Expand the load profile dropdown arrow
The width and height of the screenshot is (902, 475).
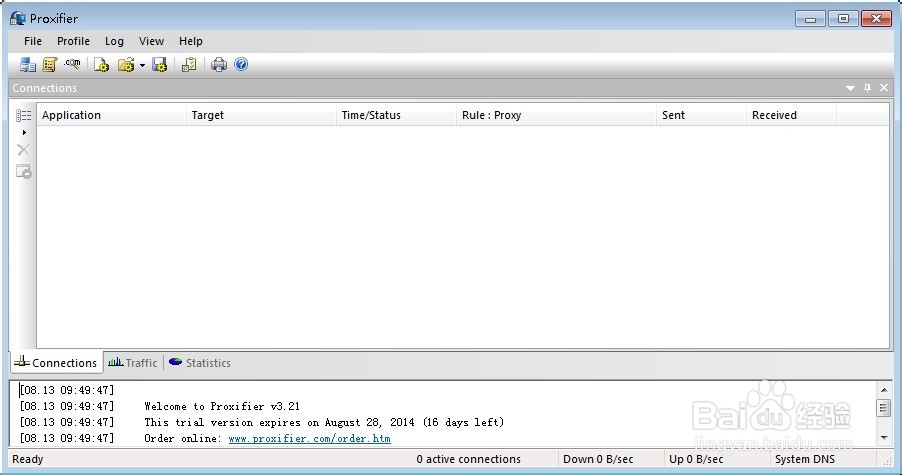(x=142, y=65)
